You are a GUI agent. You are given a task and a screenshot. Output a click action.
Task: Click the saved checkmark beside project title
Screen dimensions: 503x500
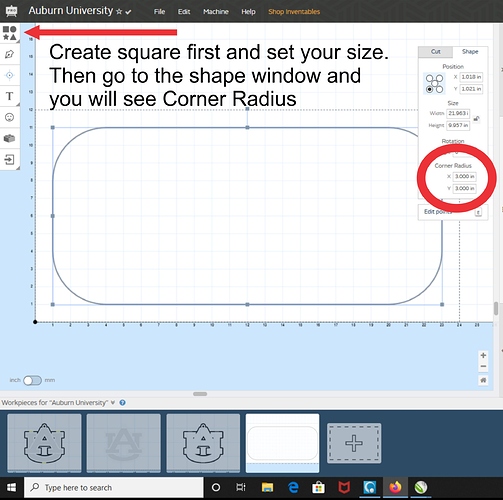[128, 12]
